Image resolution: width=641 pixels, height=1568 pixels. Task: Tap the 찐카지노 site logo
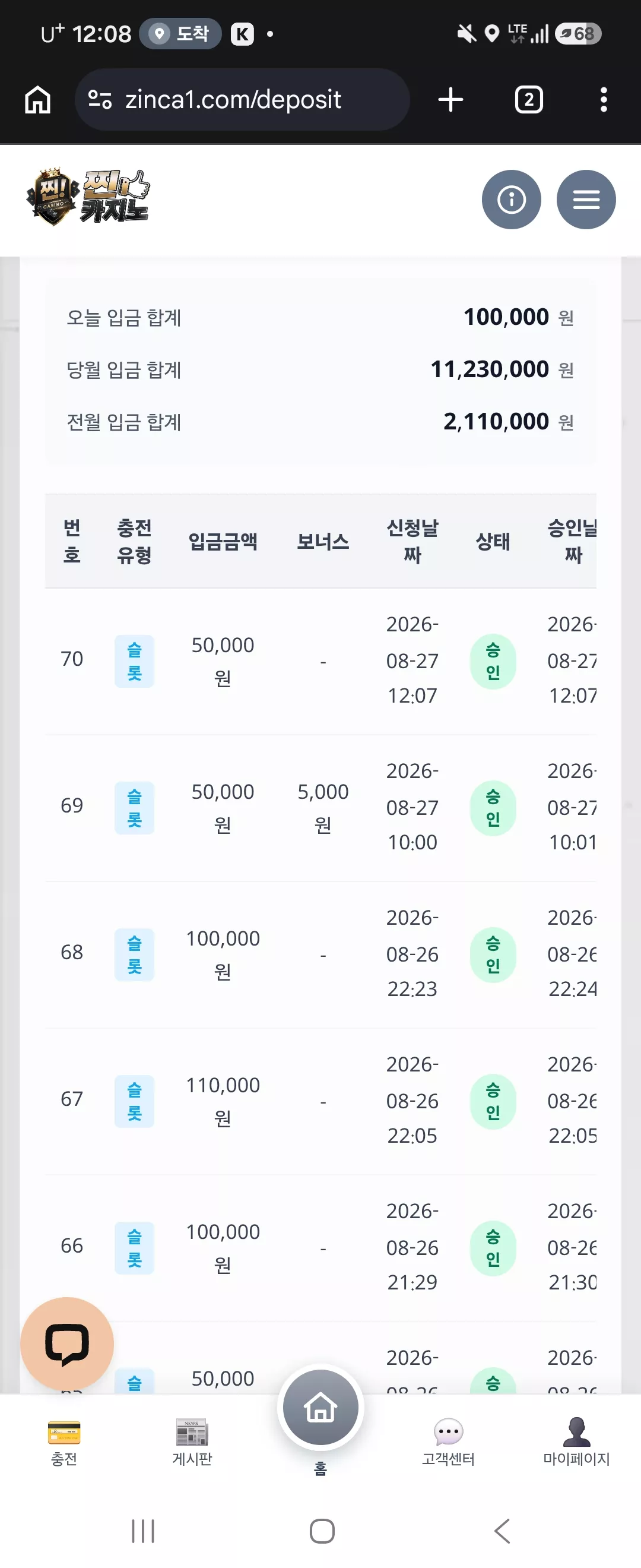click(x=88, y=197)
